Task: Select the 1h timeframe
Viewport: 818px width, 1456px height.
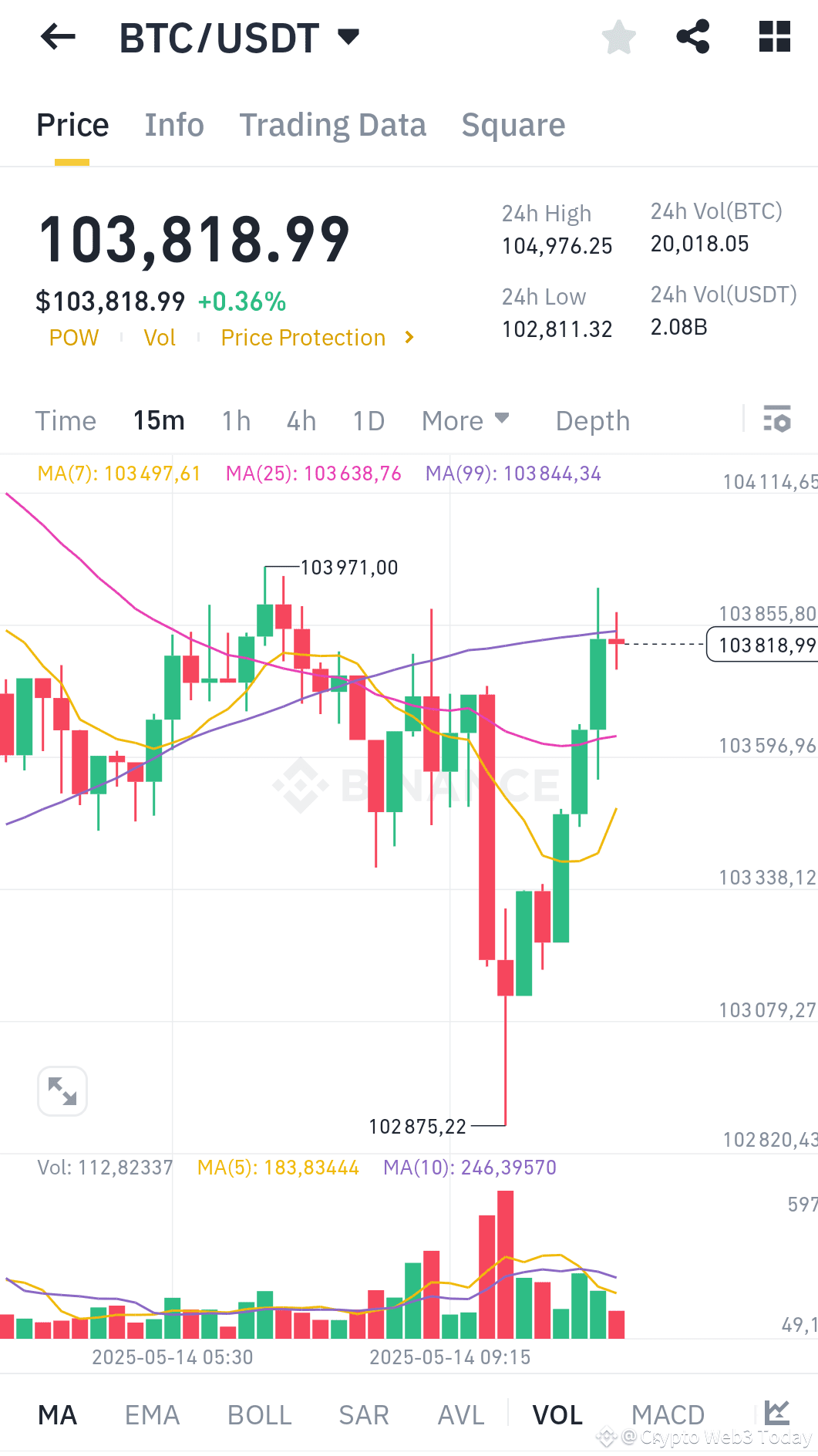Action: click(x=236, y=420)
